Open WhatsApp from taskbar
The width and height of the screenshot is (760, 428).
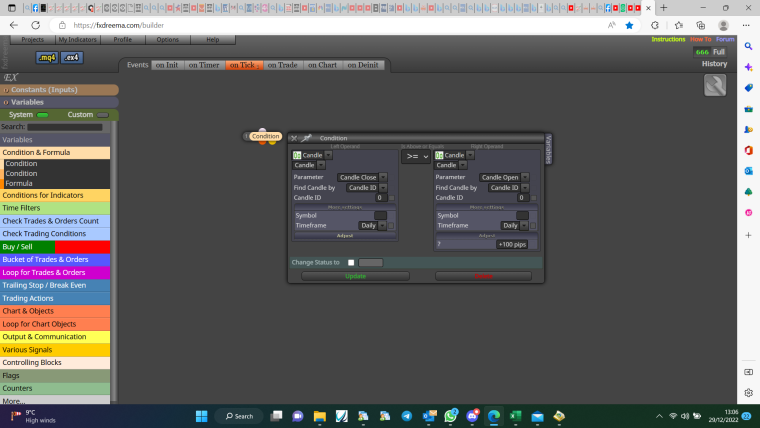(x=450, y=416)
